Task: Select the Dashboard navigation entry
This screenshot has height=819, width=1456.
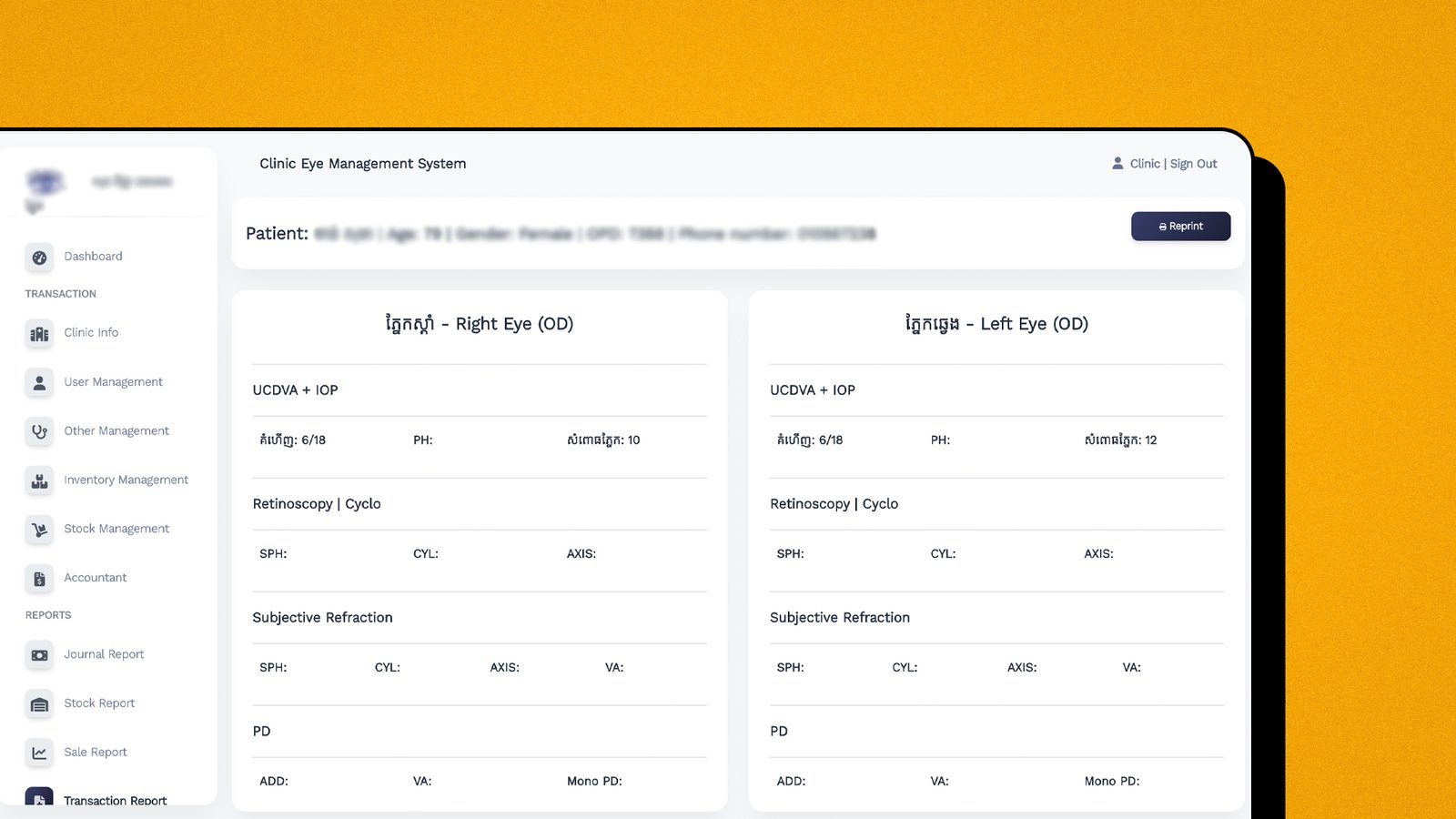Action: (x=94, y=257)
